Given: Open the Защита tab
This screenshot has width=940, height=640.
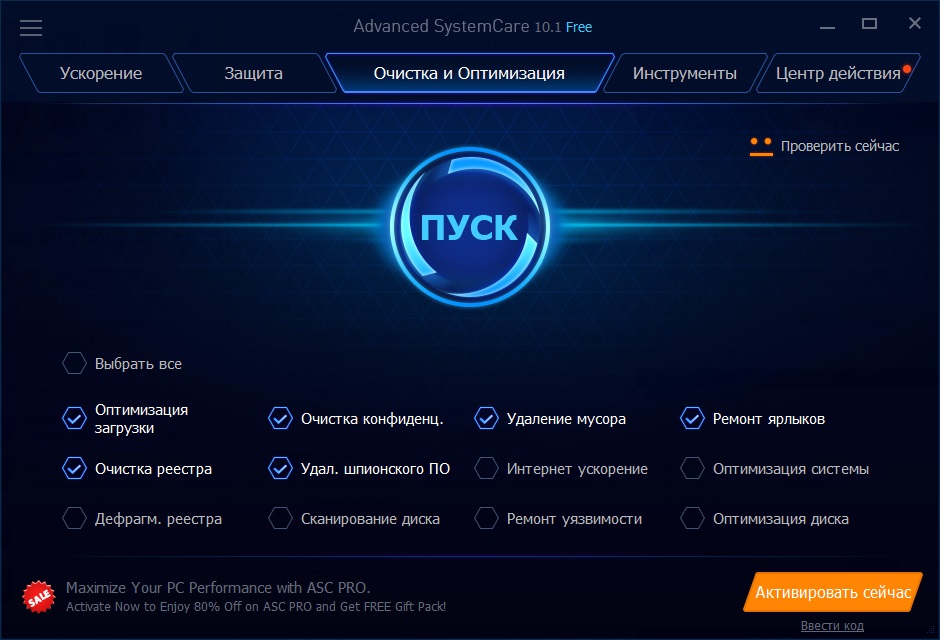Looking at the screenshot, I should click(x=254, y=73).
